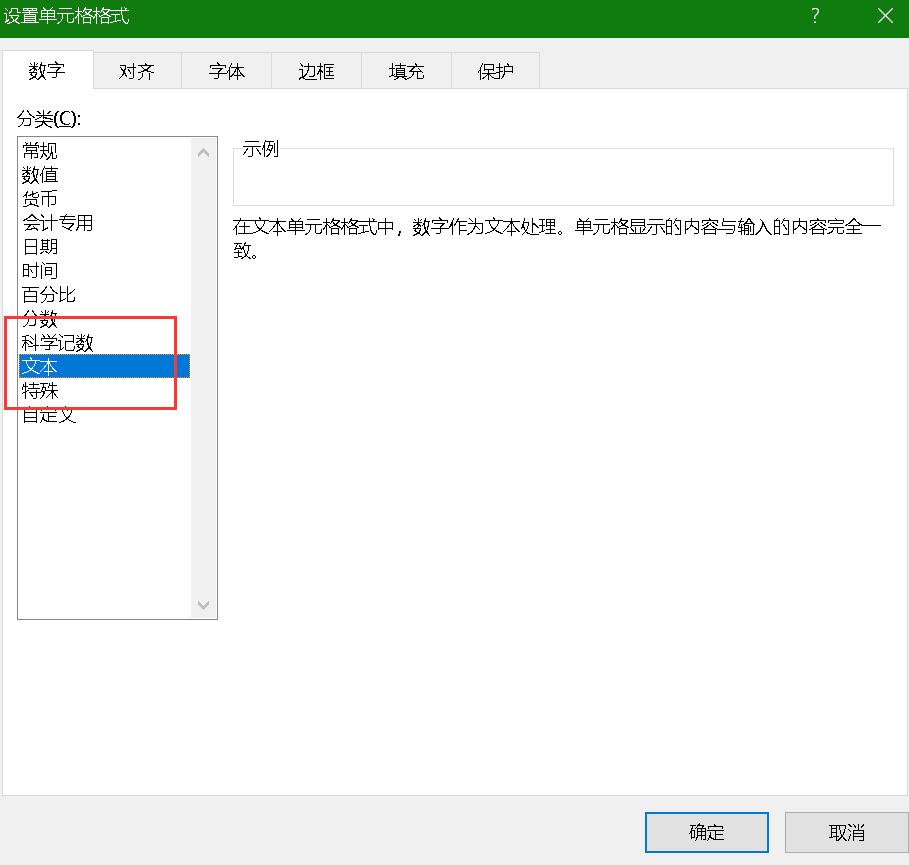Go to the 保护 tab
Screen dimensions: 909x865
click(496, 71)
